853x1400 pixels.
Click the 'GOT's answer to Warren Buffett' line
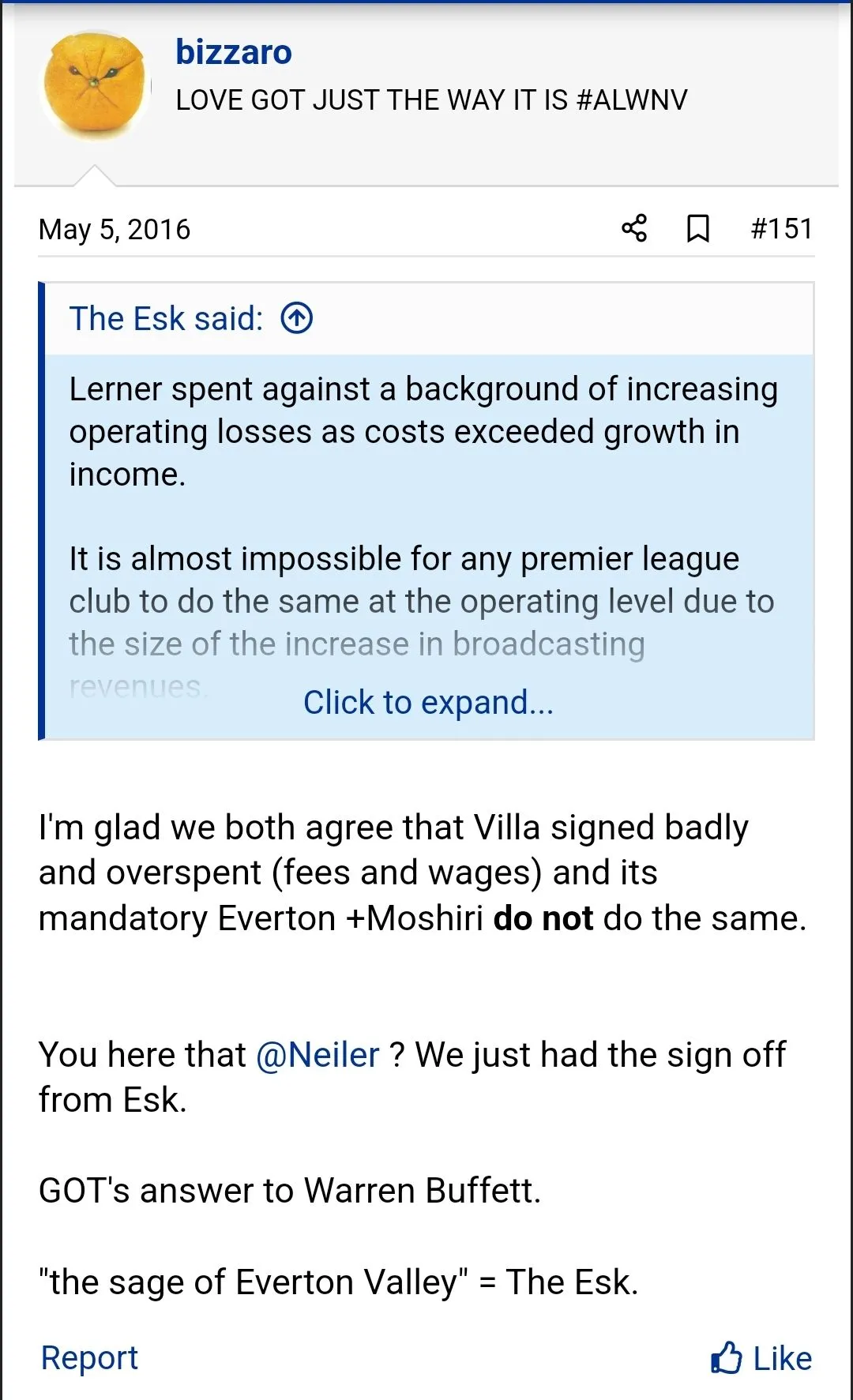pyautogui.click(x=290, y=1191)
